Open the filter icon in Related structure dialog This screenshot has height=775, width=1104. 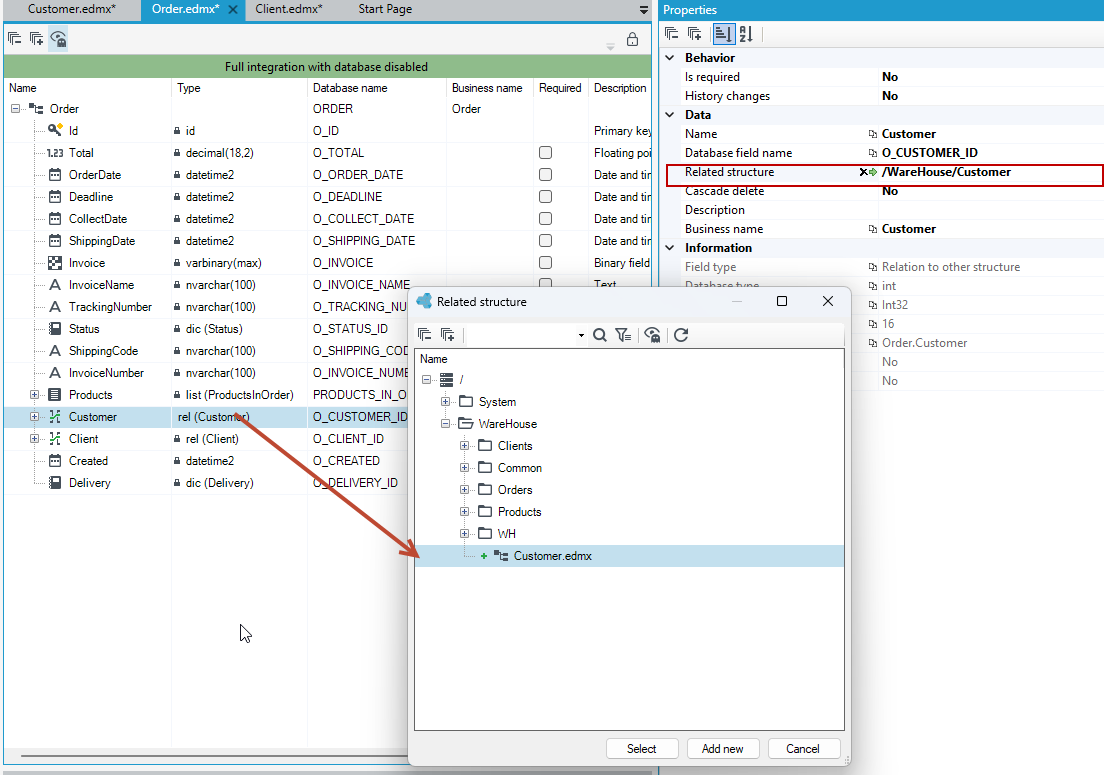coord(623,335)
